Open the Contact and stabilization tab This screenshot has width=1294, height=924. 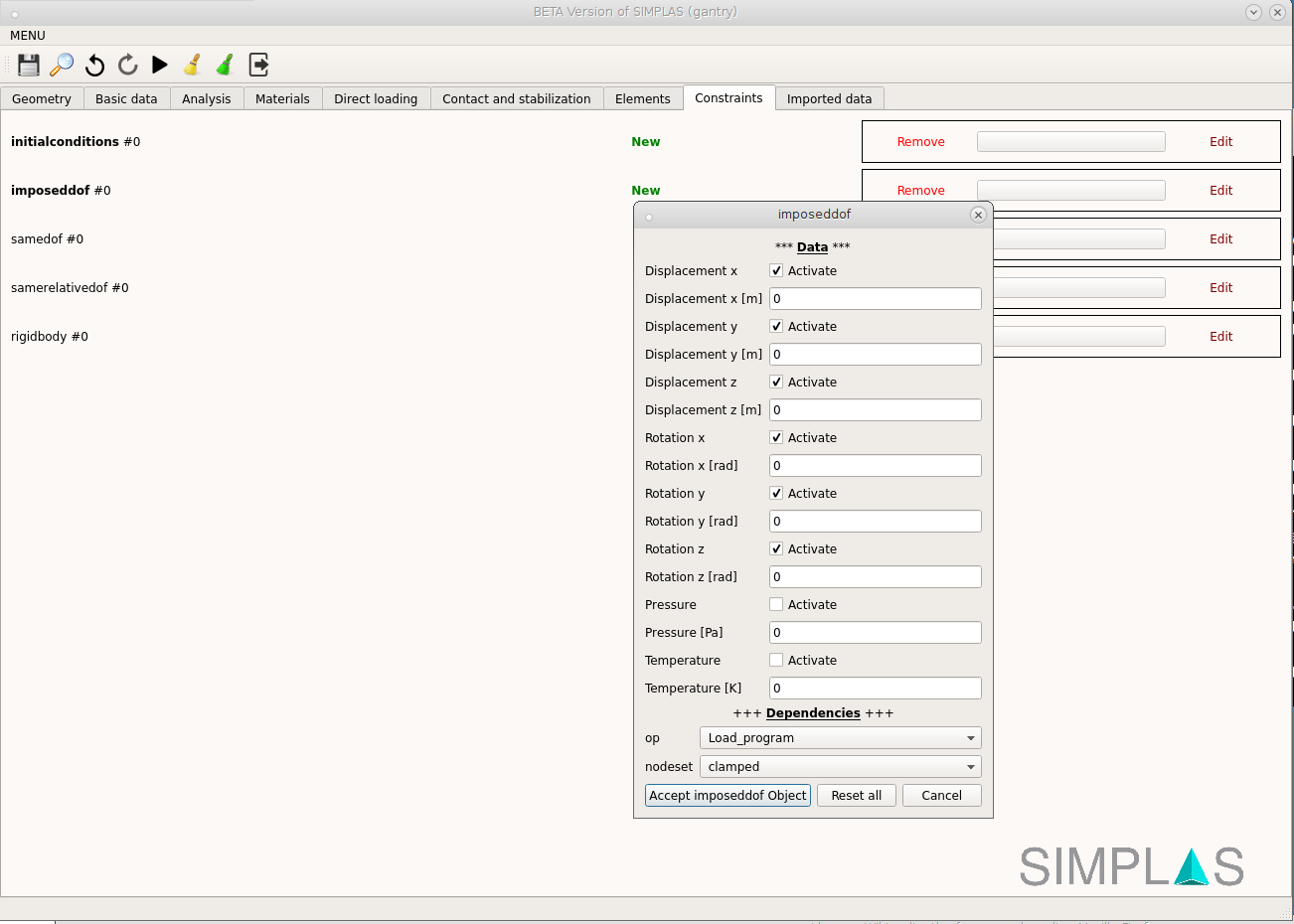516,99
